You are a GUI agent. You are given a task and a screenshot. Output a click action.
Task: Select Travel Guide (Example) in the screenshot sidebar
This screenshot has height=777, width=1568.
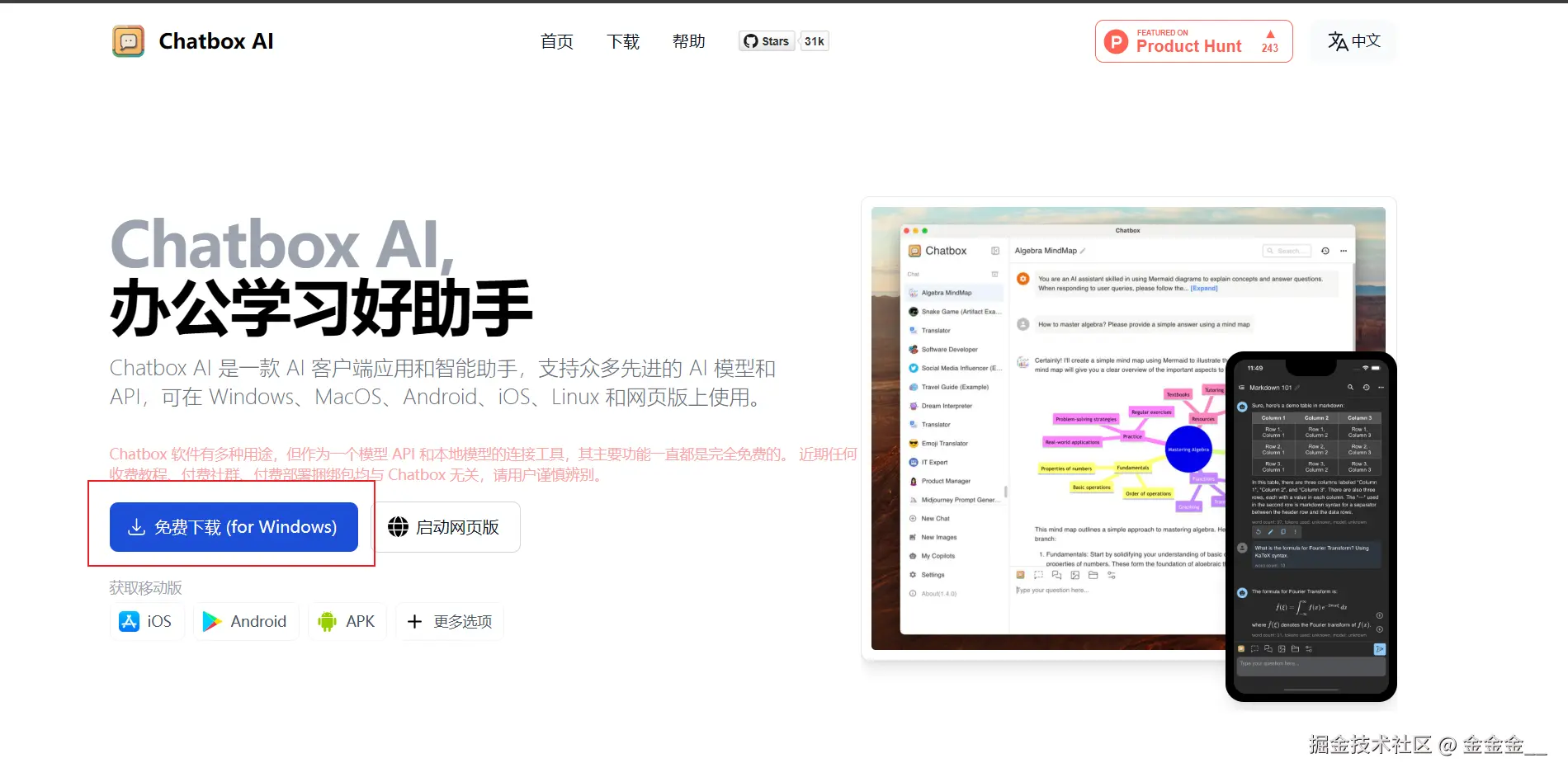[x=954, y=387]
